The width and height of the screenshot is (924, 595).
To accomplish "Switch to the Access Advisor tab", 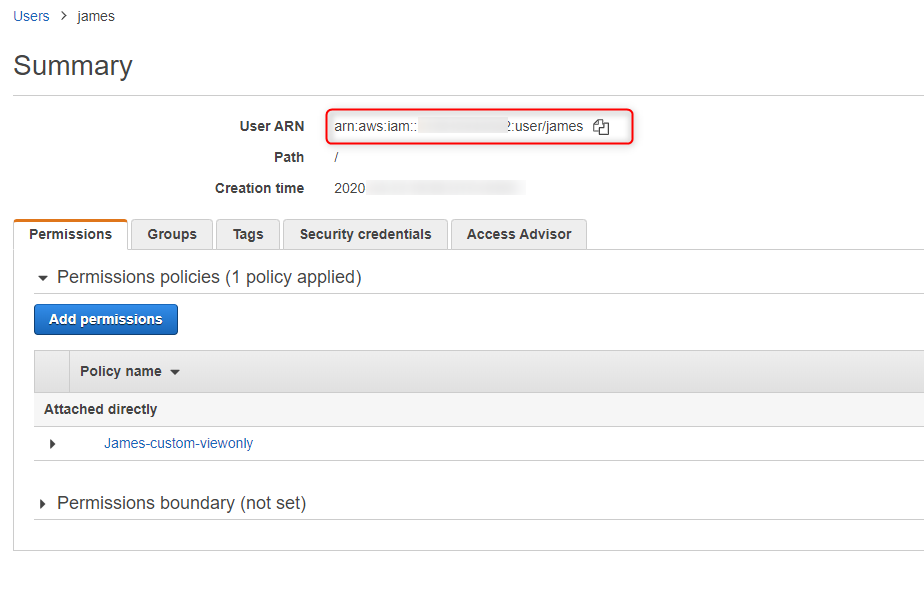I will coord(519,234).
